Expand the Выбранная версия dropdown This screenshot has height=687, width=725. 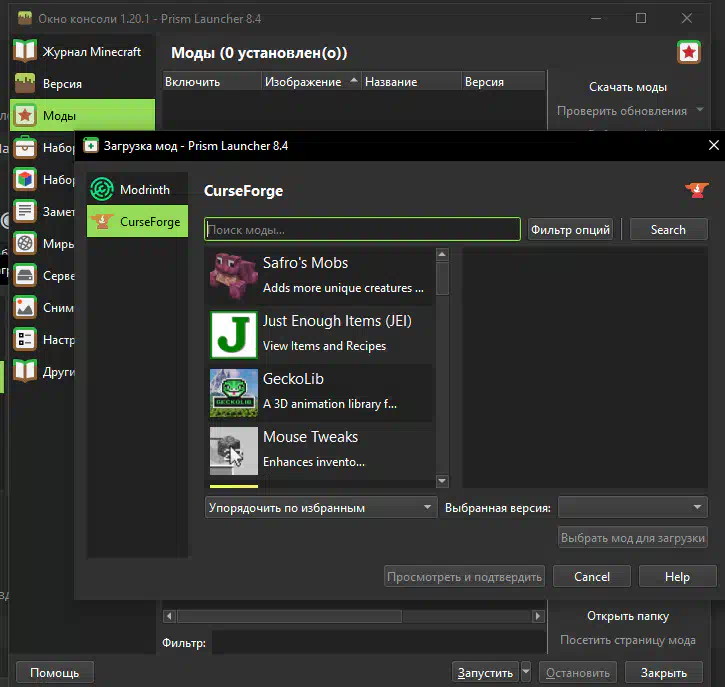pyautogui.click(x=633, y=508)
